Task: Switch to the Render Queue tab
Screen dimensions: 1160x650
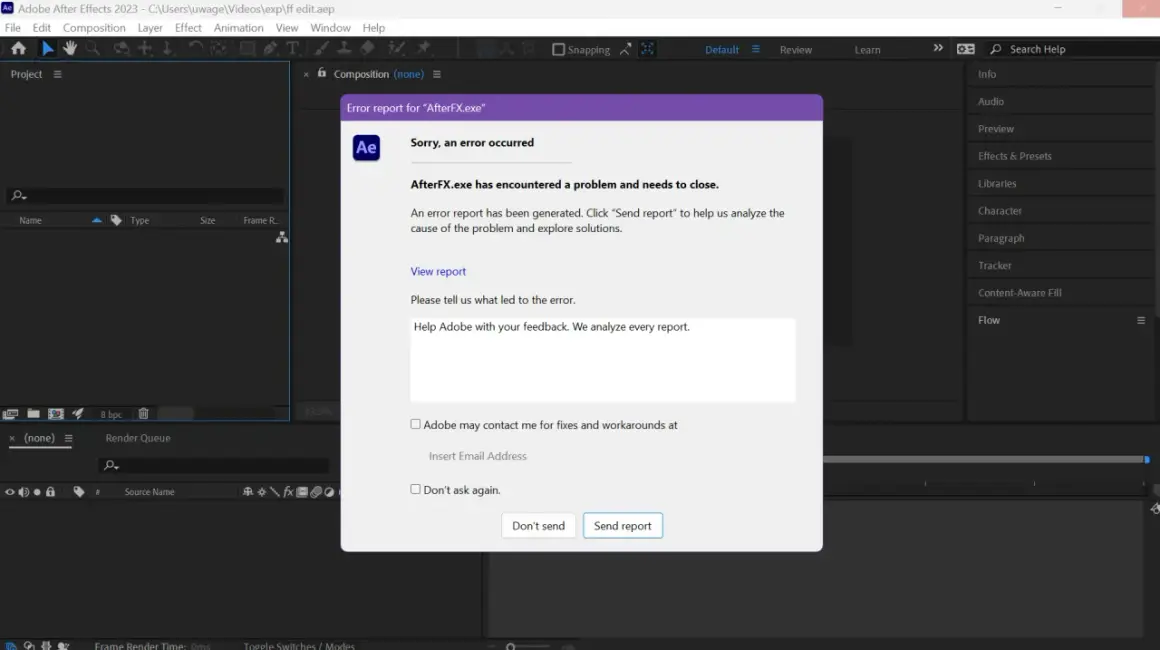Action: tap(138, 438)
